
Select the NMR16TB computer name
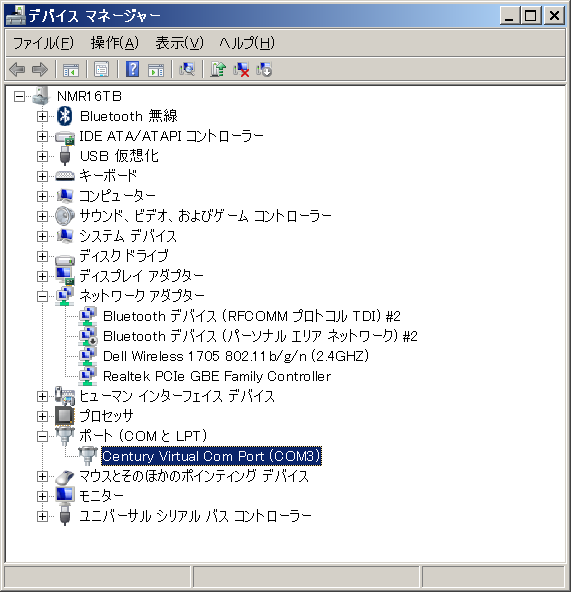coord(90,96)
